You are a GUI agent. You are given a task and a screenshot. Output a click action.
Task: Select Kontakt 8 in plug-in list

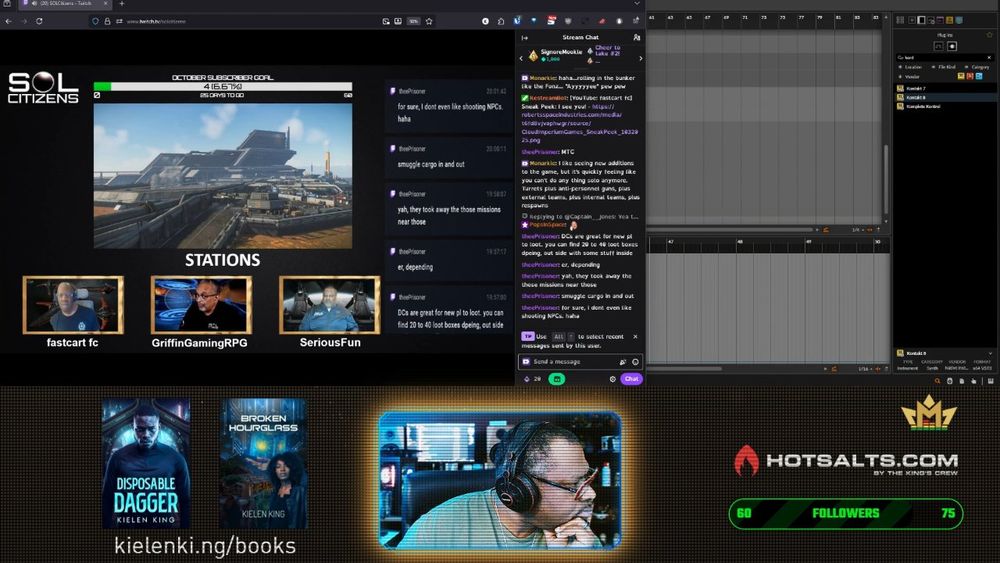[x=946, y=98]
